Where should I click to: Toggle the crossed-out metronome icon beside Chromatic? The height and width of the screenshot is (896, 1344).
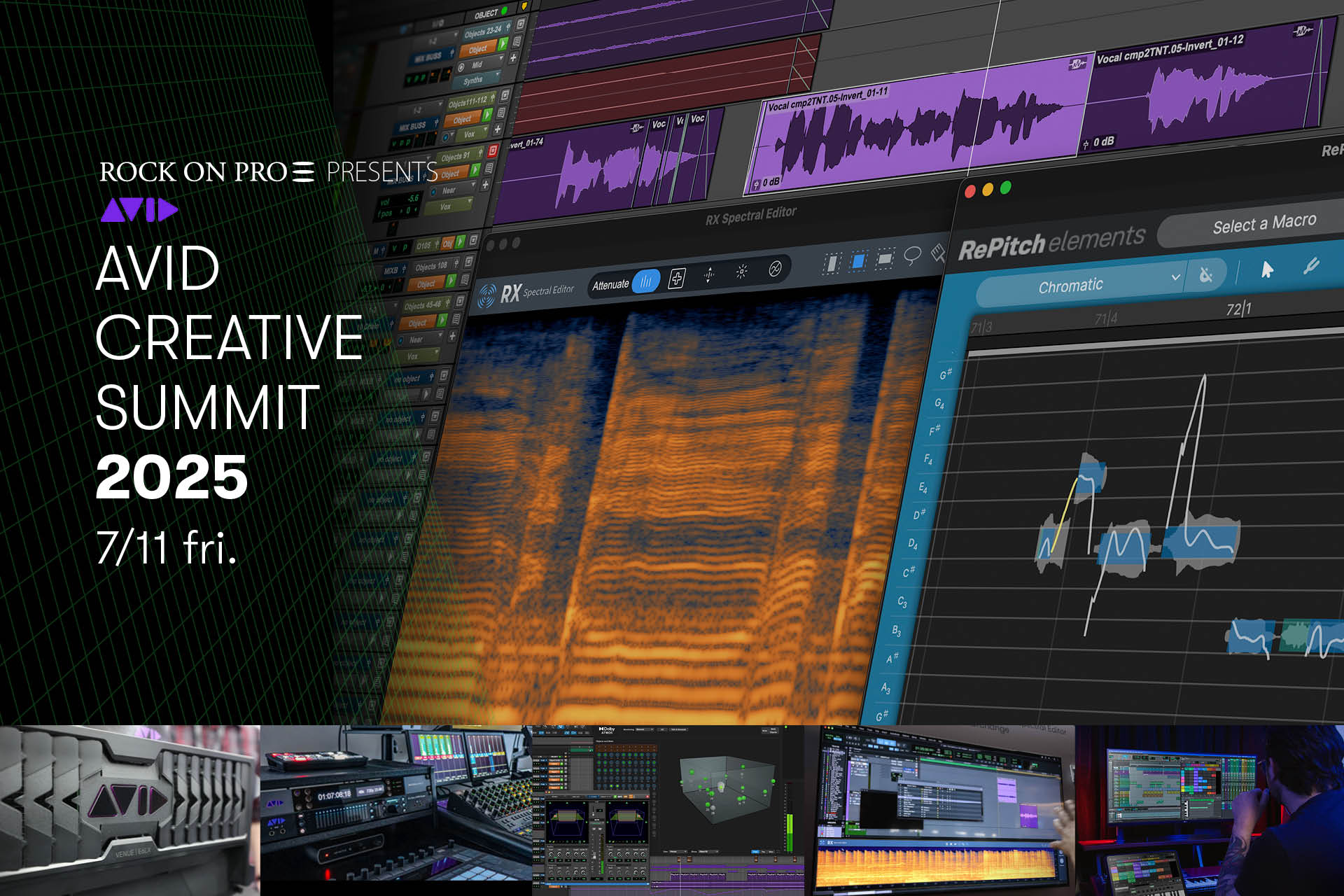pyautogui.click(x=1205, y=274)
